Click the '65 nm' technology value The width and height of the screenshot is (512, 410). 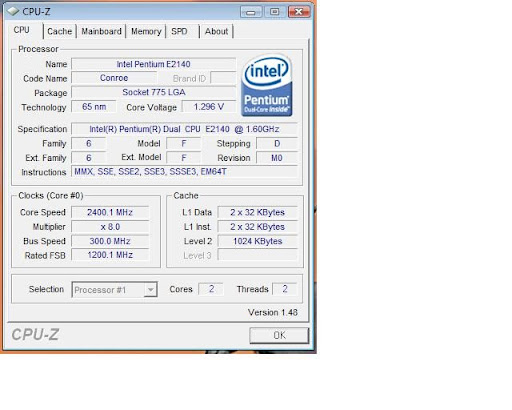pyautogui.click(x=94, y=107)
